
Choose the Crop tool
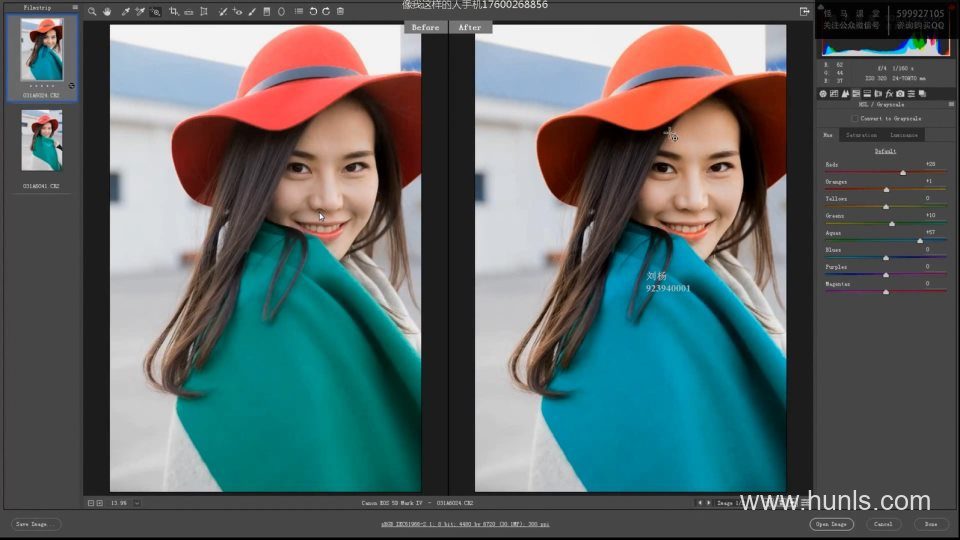(174, 12)
